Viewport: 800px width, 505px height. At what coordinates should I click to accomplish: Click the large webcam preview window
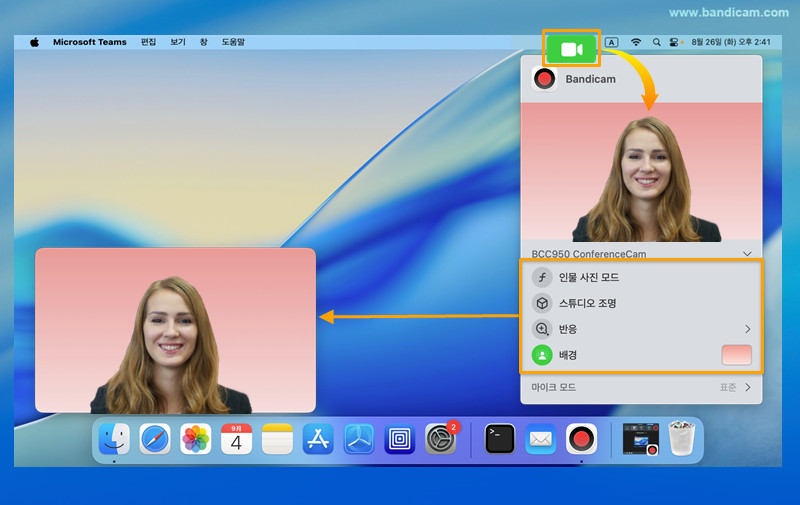click(176, 330)
